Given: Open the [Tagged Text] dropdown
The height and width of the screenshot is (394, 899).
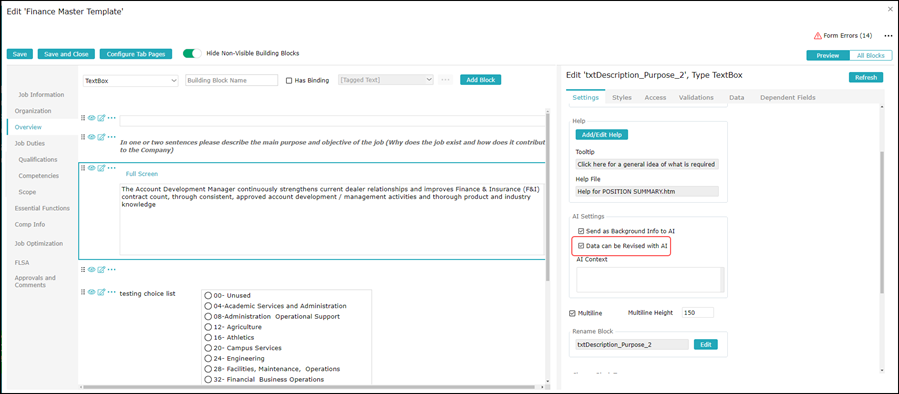Looking at the screenshot, I should pos(386,80).
